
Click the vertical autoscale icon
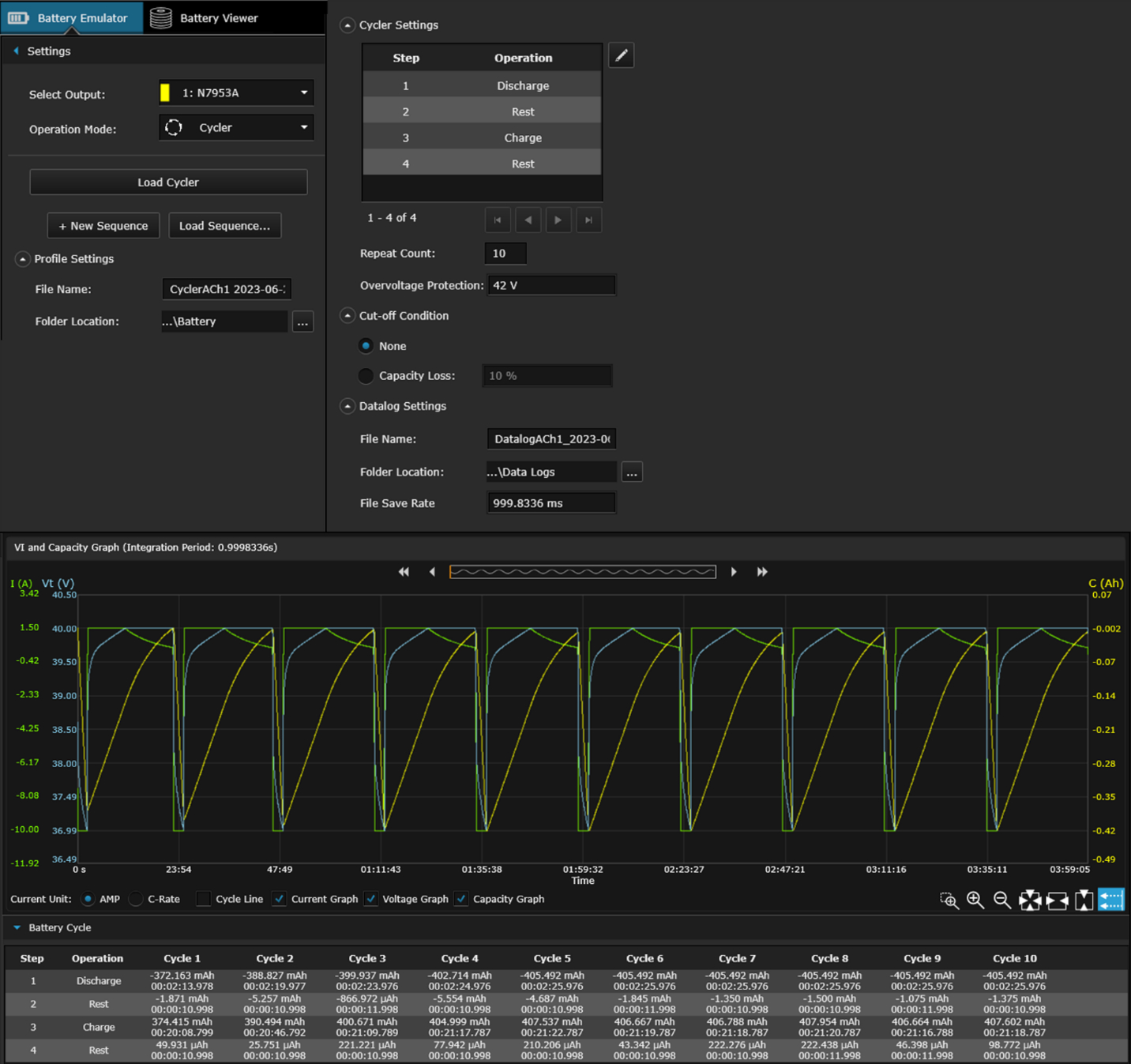1084,900
